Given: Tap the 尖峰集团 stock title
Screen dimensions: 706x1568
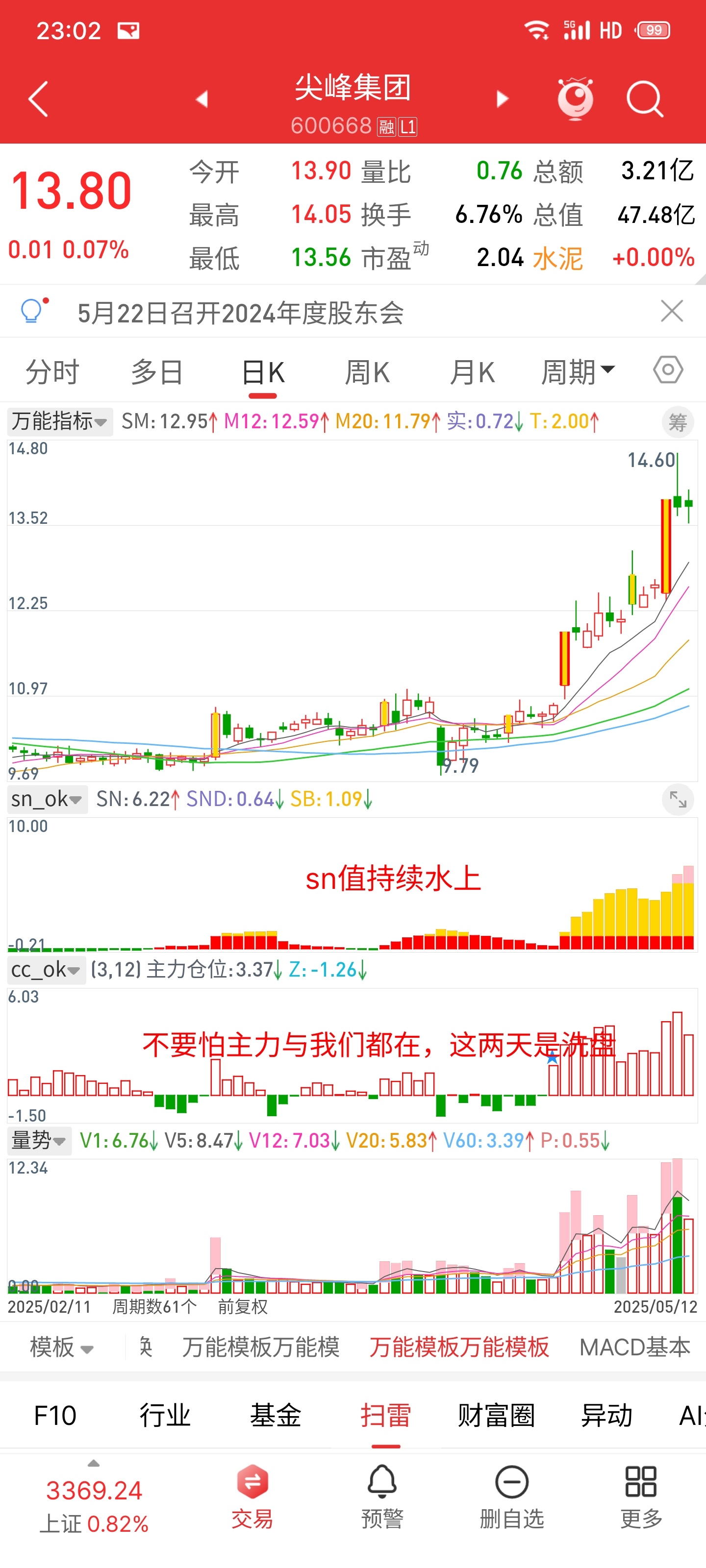Looking at the screenshot, I should coord(353,88).
